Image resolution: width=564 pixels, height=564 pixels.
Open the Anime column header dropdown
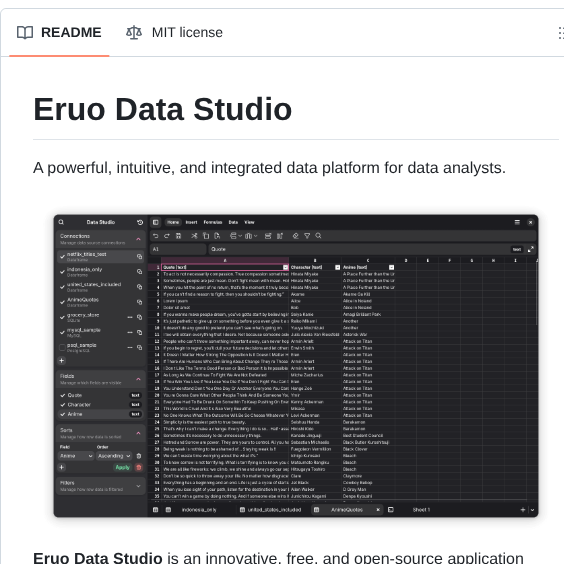point(391,267)
